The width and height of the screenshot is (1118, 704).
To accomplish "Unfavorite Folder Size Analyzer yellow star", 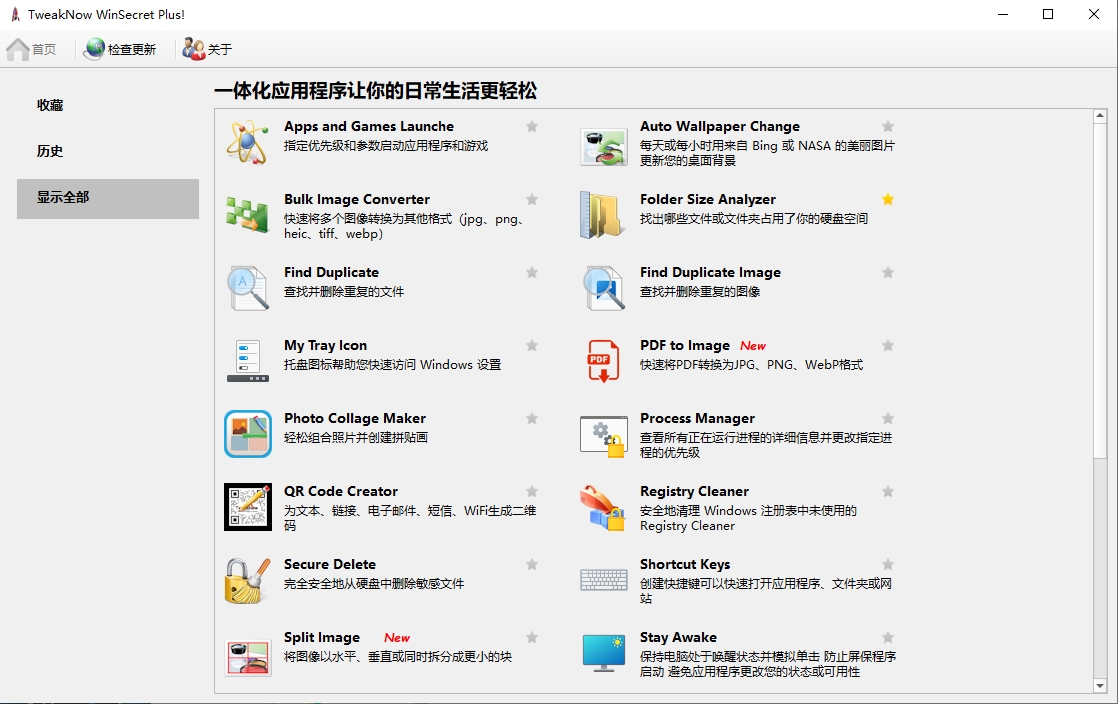I will coord(888,199).
